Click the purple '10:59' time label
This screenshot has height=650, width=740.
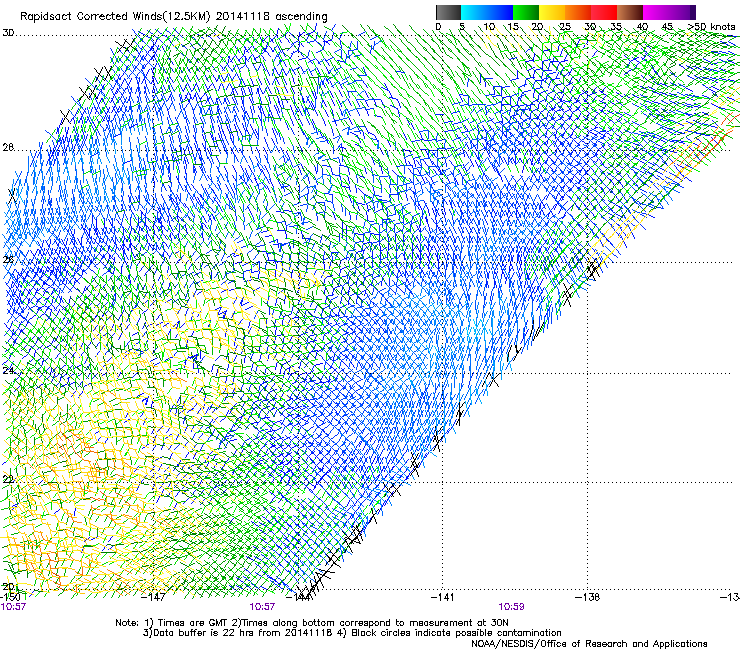tap(511, 607)
